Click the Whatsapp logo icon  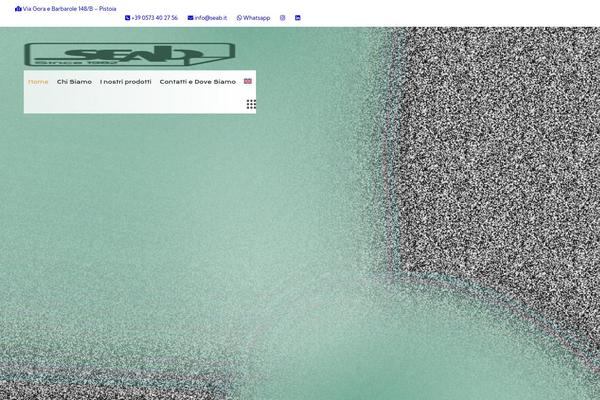pyautogui.click(x=239, y=18)
